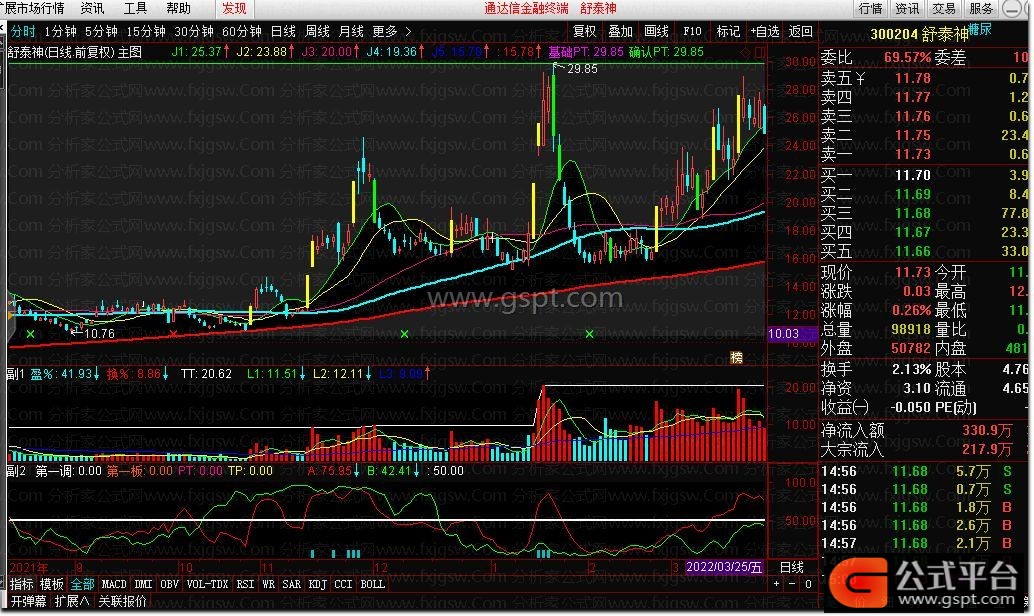This screenshot has height=616, width=1034.
Task: Select the 15分钟 period
Action: coord(146,31)
